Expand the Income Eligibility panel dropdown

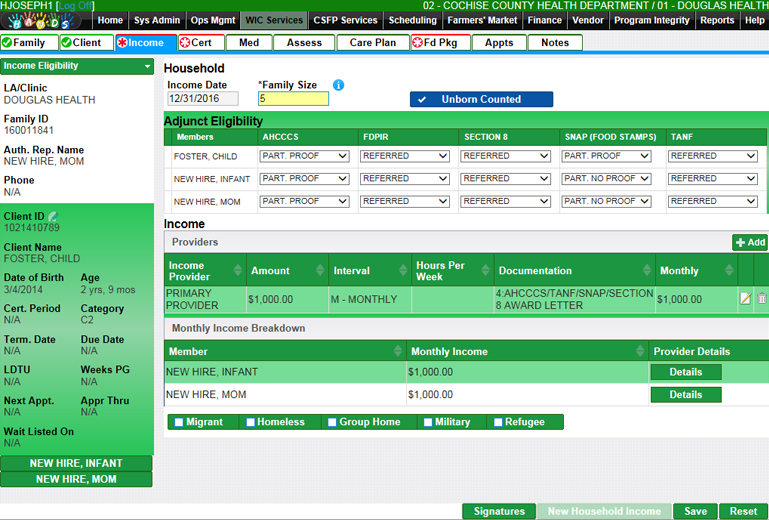(x=148, y=66)
